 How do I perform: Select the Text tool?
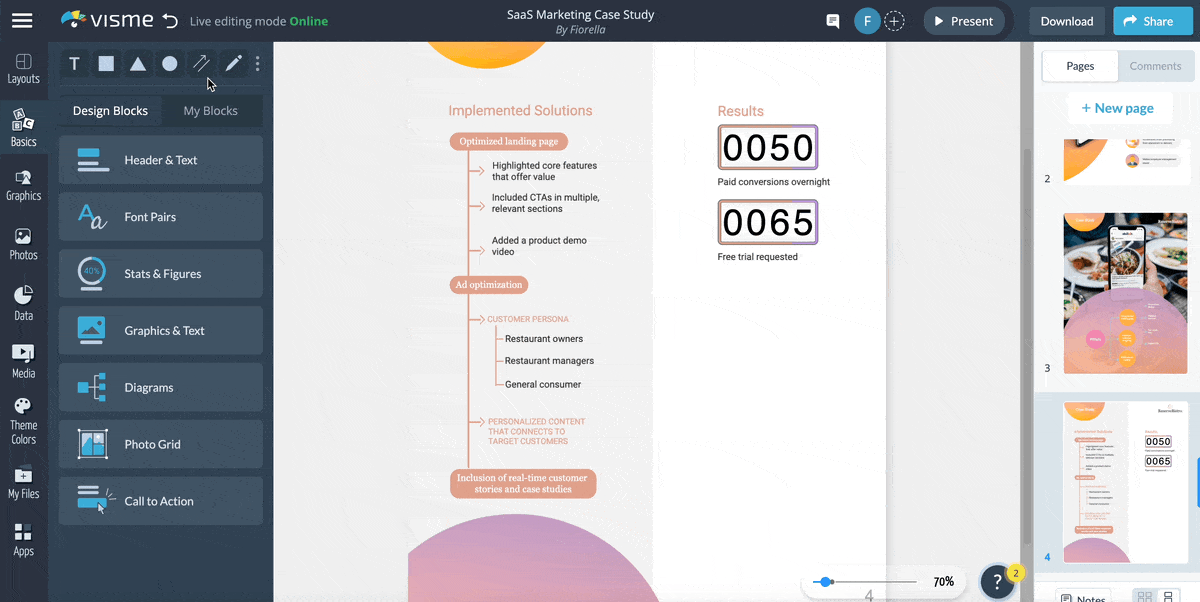coord(74,64)
